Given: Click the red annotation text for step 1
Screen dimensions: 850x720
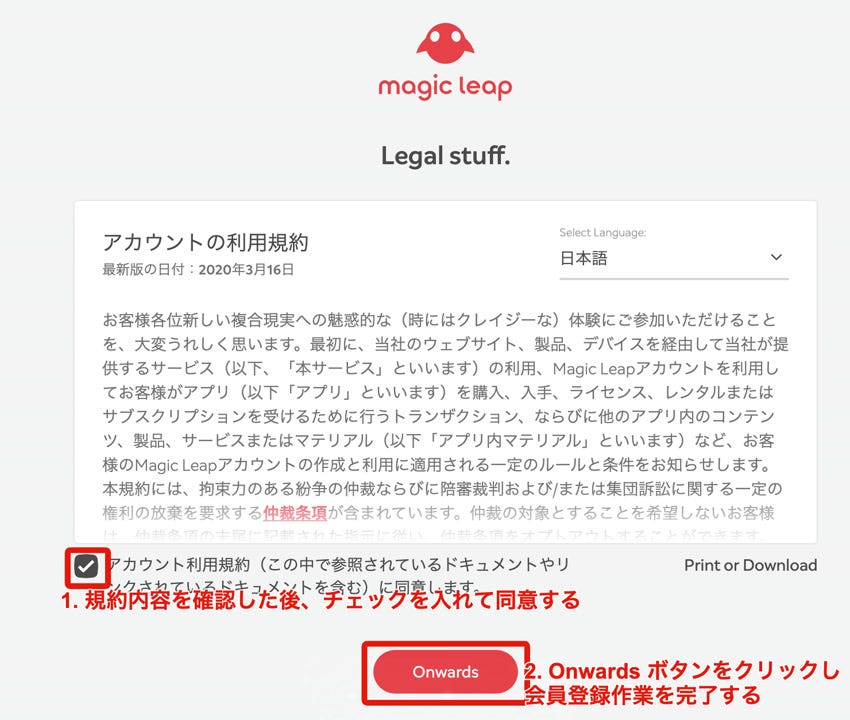Looking at the screenshot, I should click(x=320, y=600).
